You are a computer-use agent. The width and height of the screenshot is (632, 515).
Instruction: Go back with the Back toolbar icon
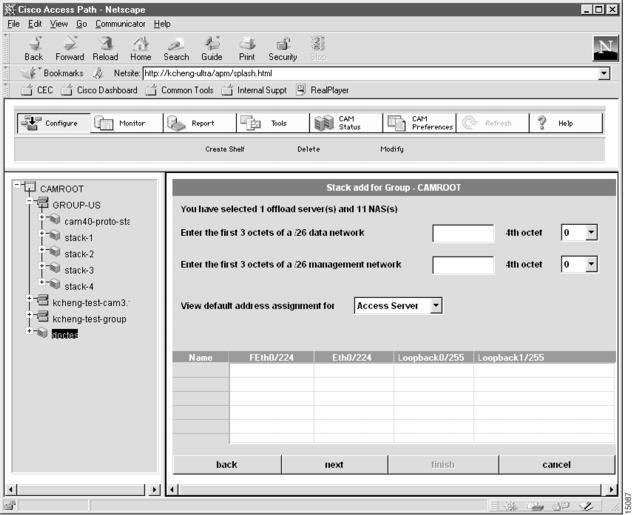coord(34,48)
